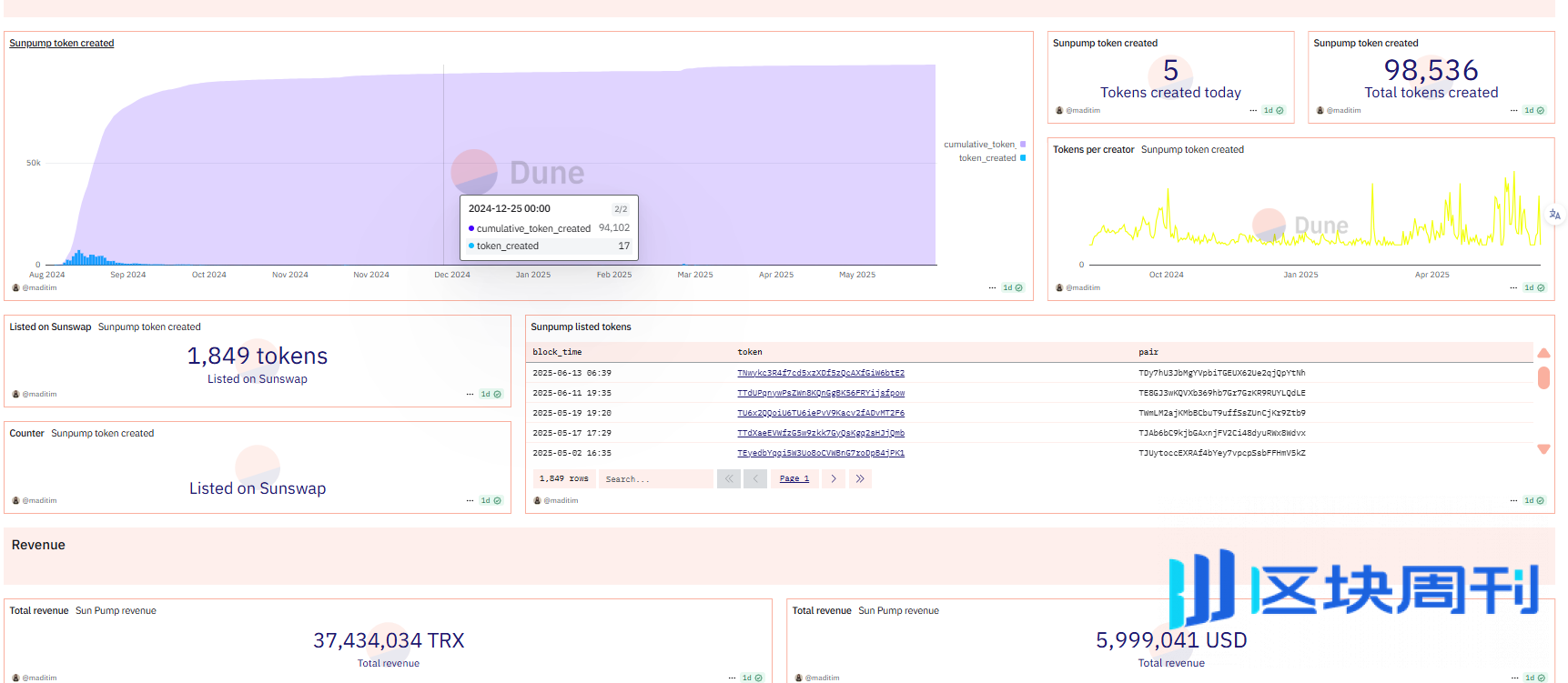Viewport: 1568px width, 683px height.
Task: Open the Sunpump token created chart title link
Action: click(x=62, y=44)
